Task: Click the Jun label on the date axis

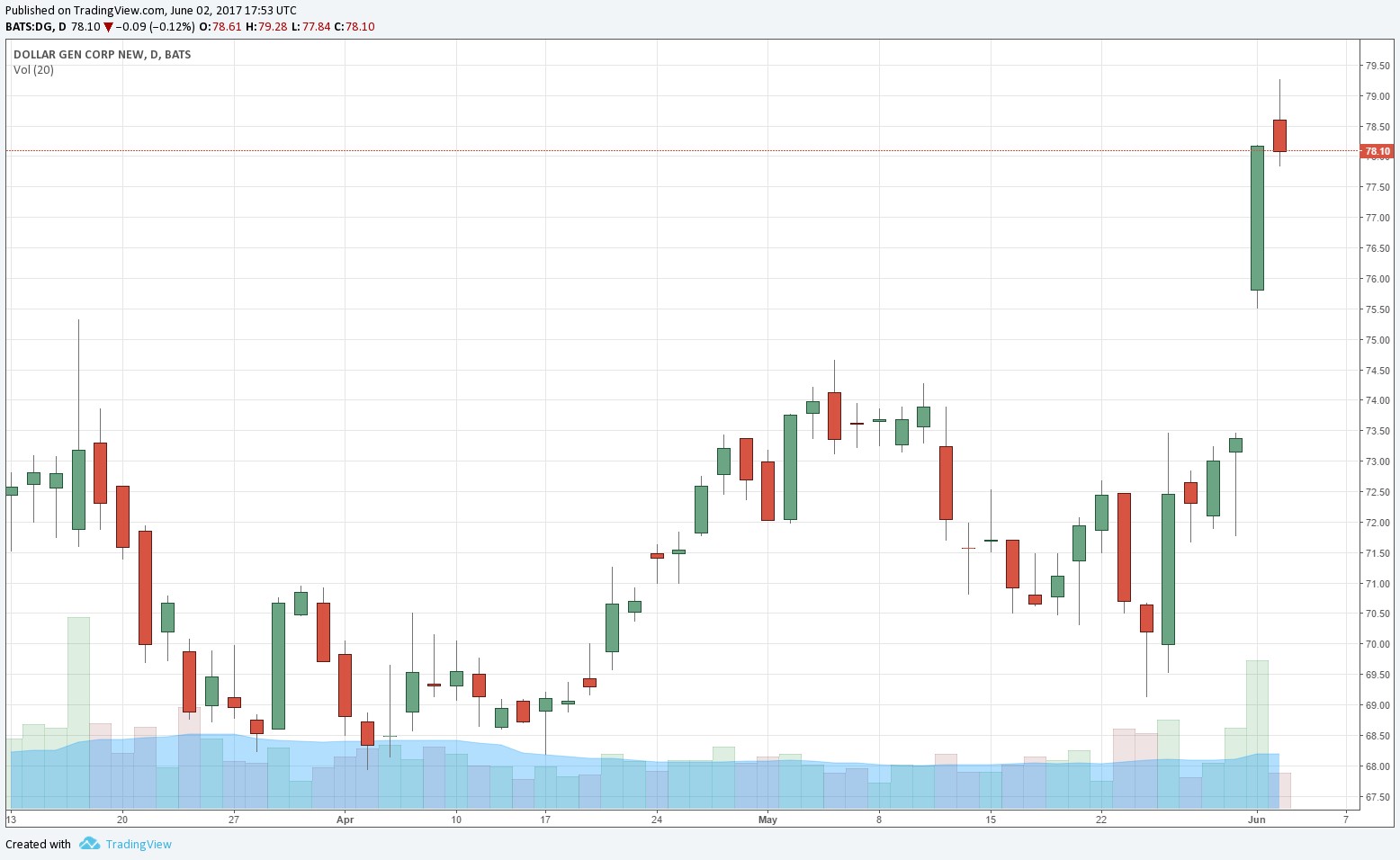Action: coord(1257,820)
